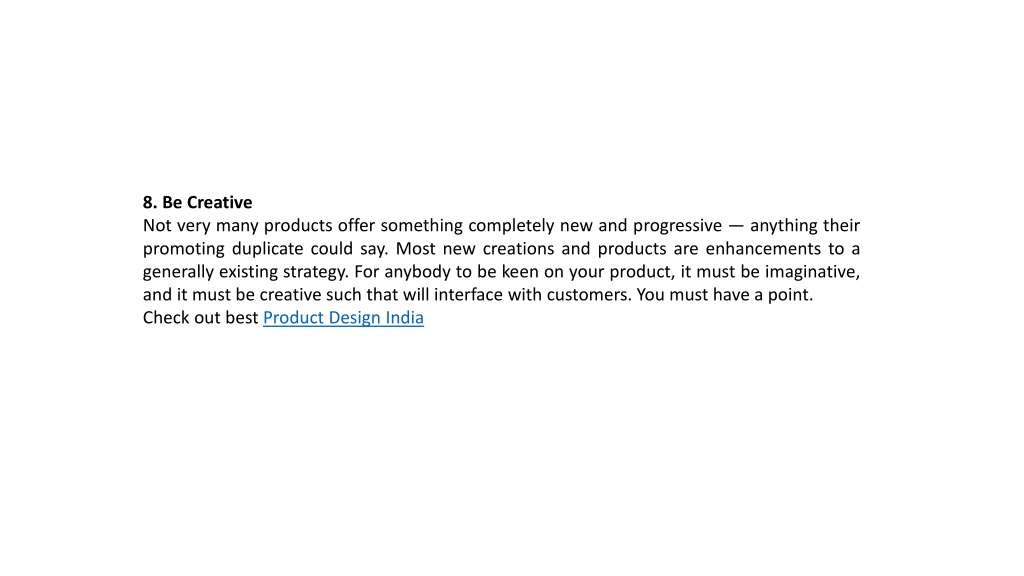The width and height of the screenshot is (1024, 576).
Task: Click the word 'anybody' in the paragraph
Action: click(417, 272)
